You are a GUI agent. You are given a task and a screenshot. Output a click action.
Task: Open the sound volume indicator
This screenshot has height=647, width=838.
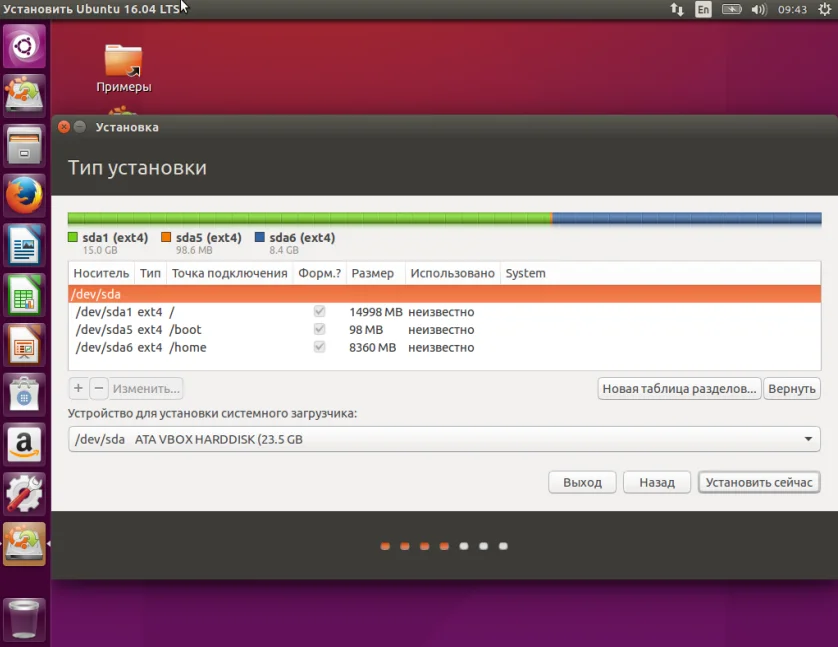click(759, 10)
